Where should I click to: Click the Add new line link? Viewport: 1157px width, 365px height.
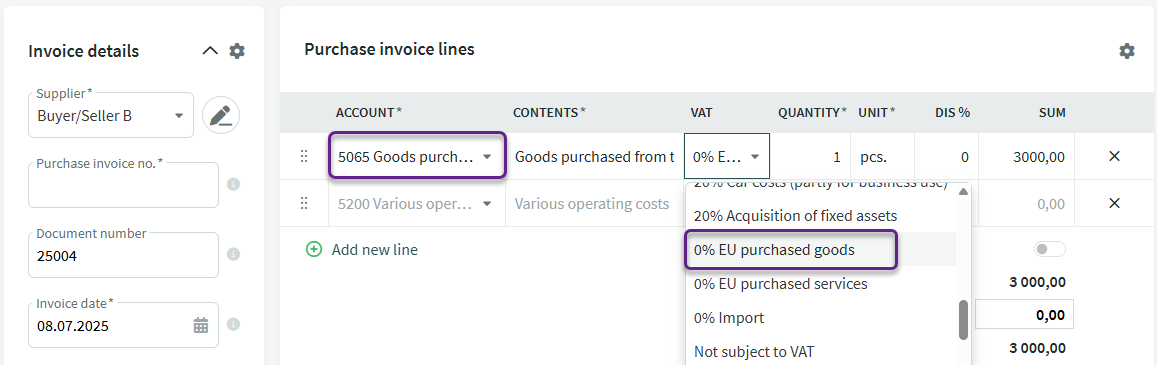pos(374,250)
